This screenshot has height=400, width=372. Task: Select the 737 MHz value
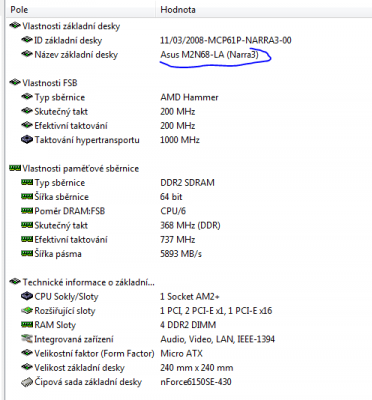point(178,240)
